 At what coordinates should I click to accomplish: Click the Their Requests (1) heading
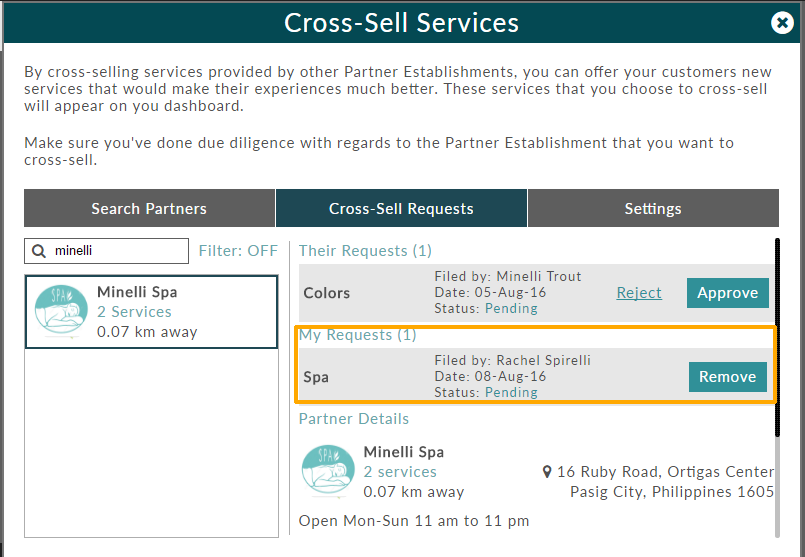point(365,251)
